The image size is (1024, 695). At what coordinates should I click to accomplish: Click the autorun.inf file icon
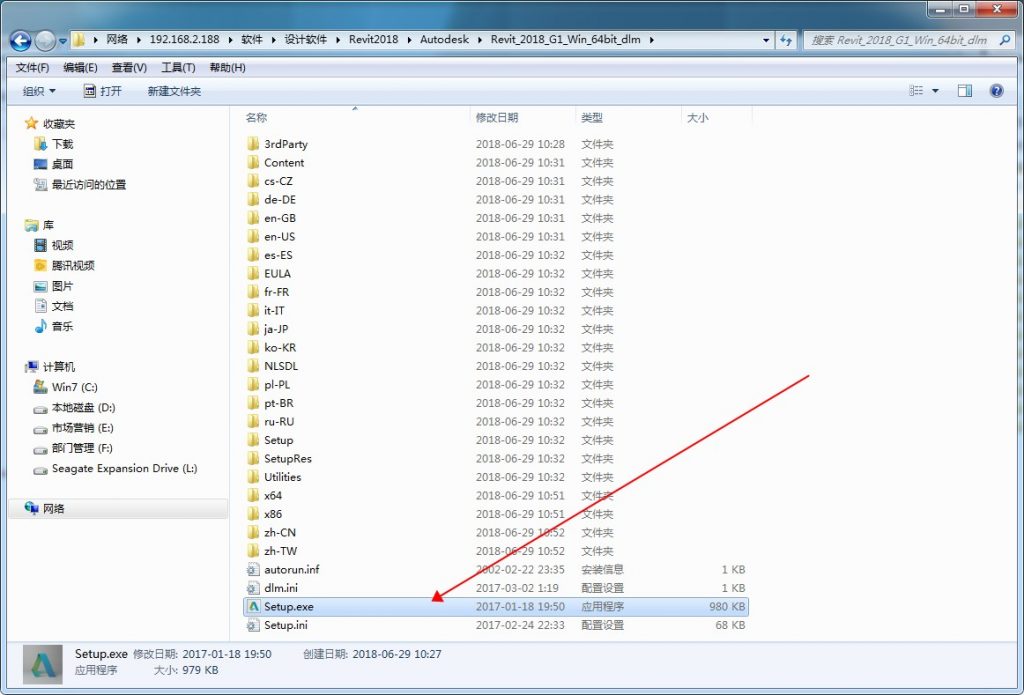pyautogui.click(x=253, y=569)
